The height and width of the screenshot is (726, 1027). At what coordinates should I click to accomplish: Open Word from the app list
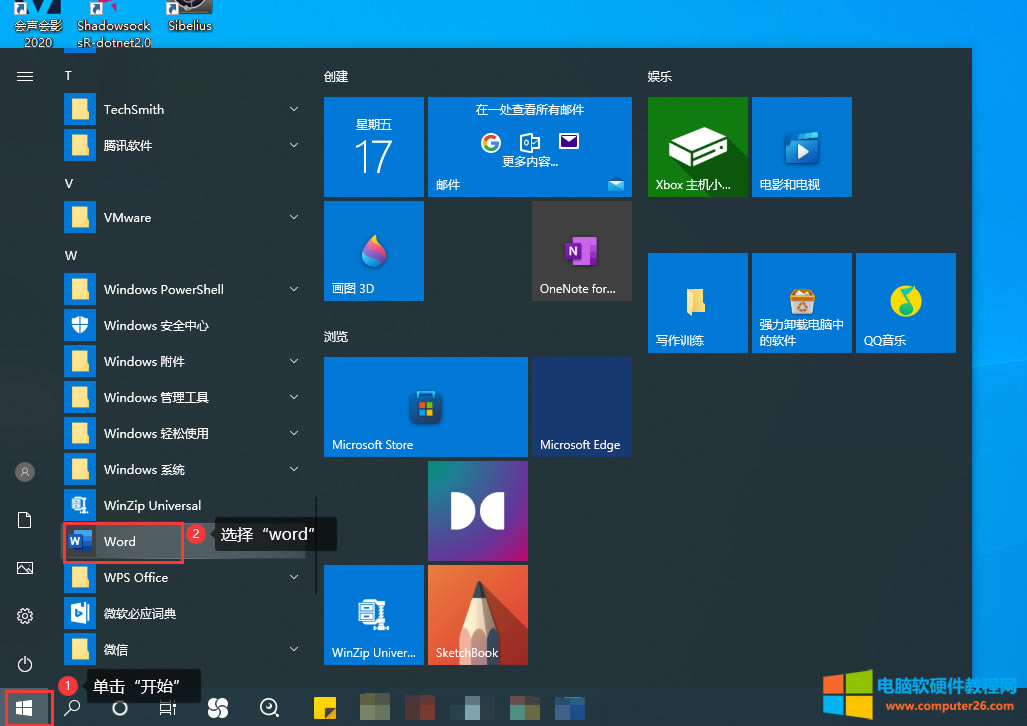pyautogui.click(x=121, y=541)
